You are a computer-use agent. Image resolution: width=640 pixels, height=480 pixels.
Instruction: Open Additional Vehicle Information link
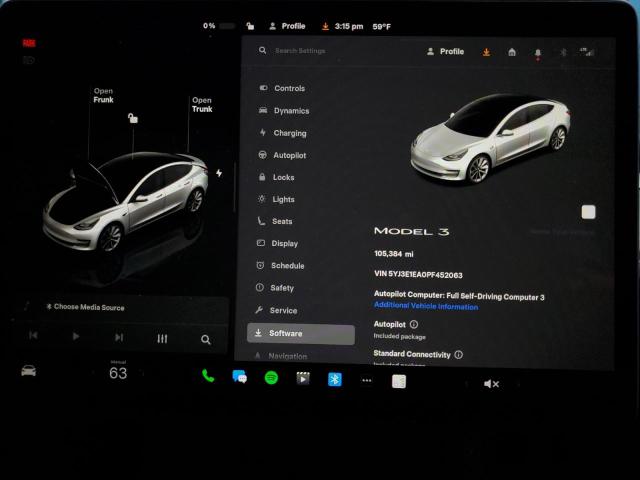coord(425,306)
